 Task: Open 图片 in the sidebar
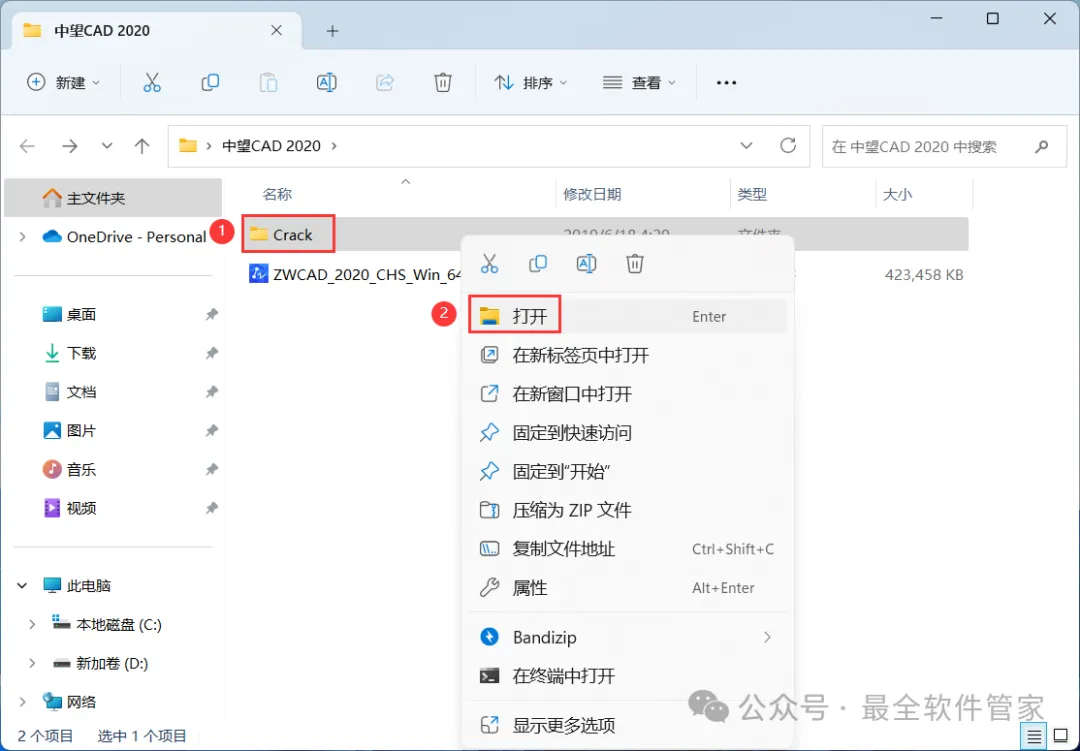coord(81,431)
